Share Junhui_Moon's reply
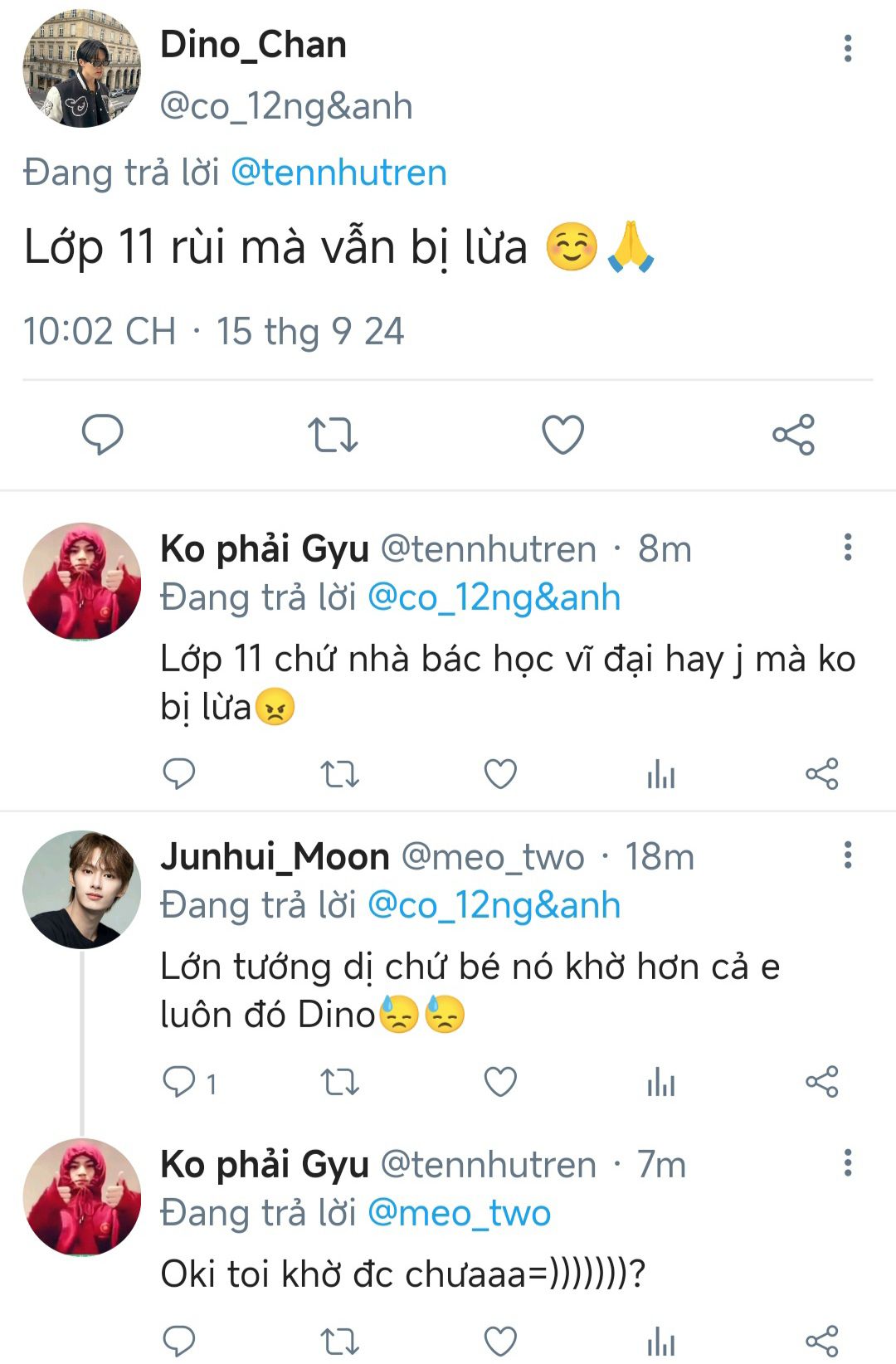The image size is (896, 1364). [821, 1082]
